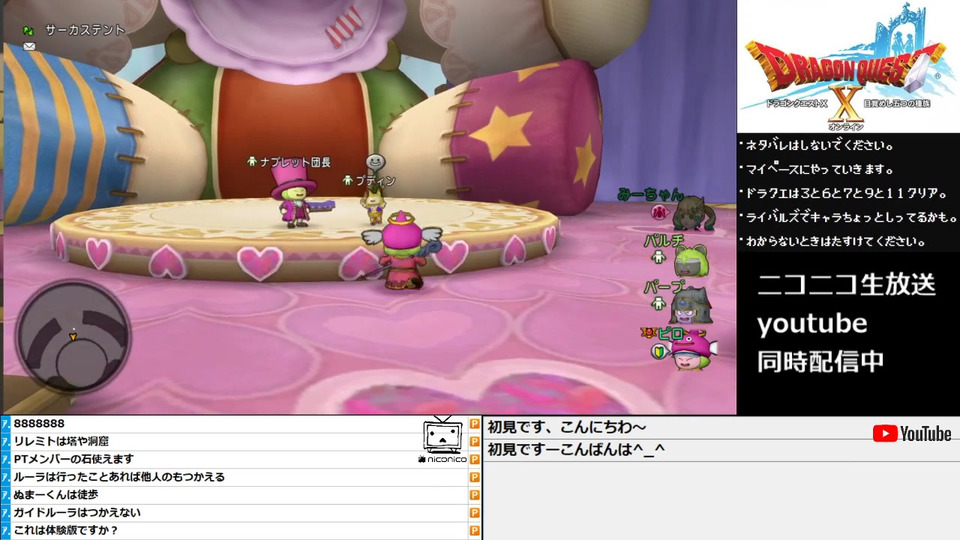This screenshot has height=540, width=960.
Task: Click the party name みーちゃん
Action: pyautogui.click(x=650, y=195)
